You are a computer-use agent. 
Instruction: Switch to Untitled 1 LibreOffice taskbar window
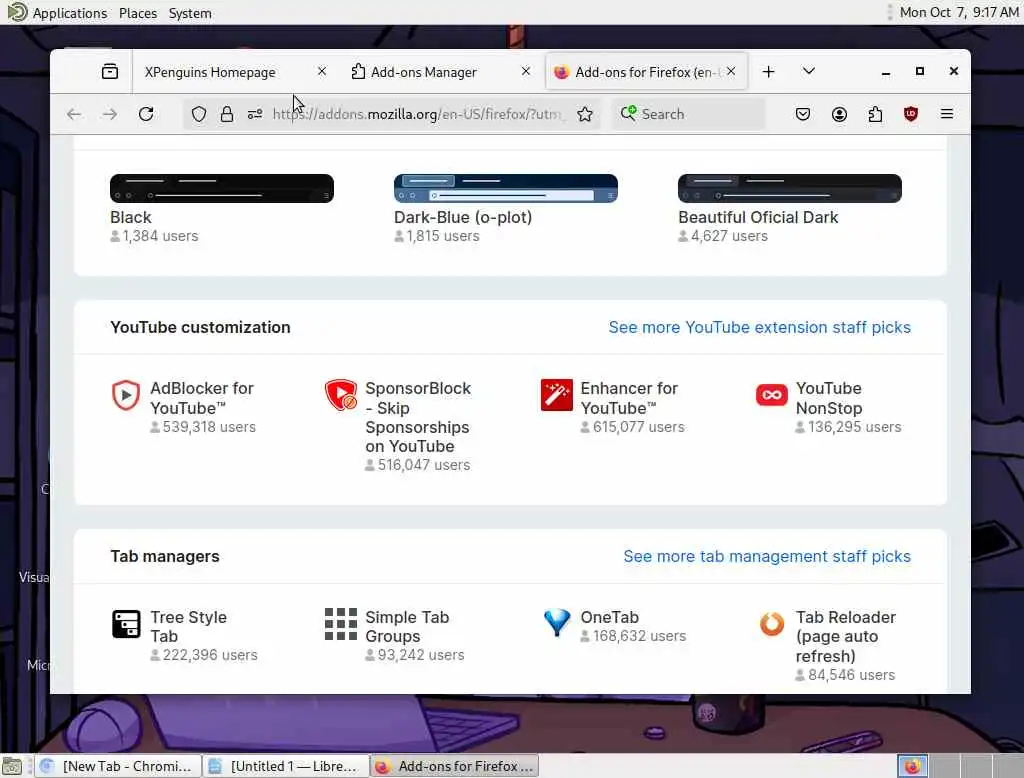285,766
